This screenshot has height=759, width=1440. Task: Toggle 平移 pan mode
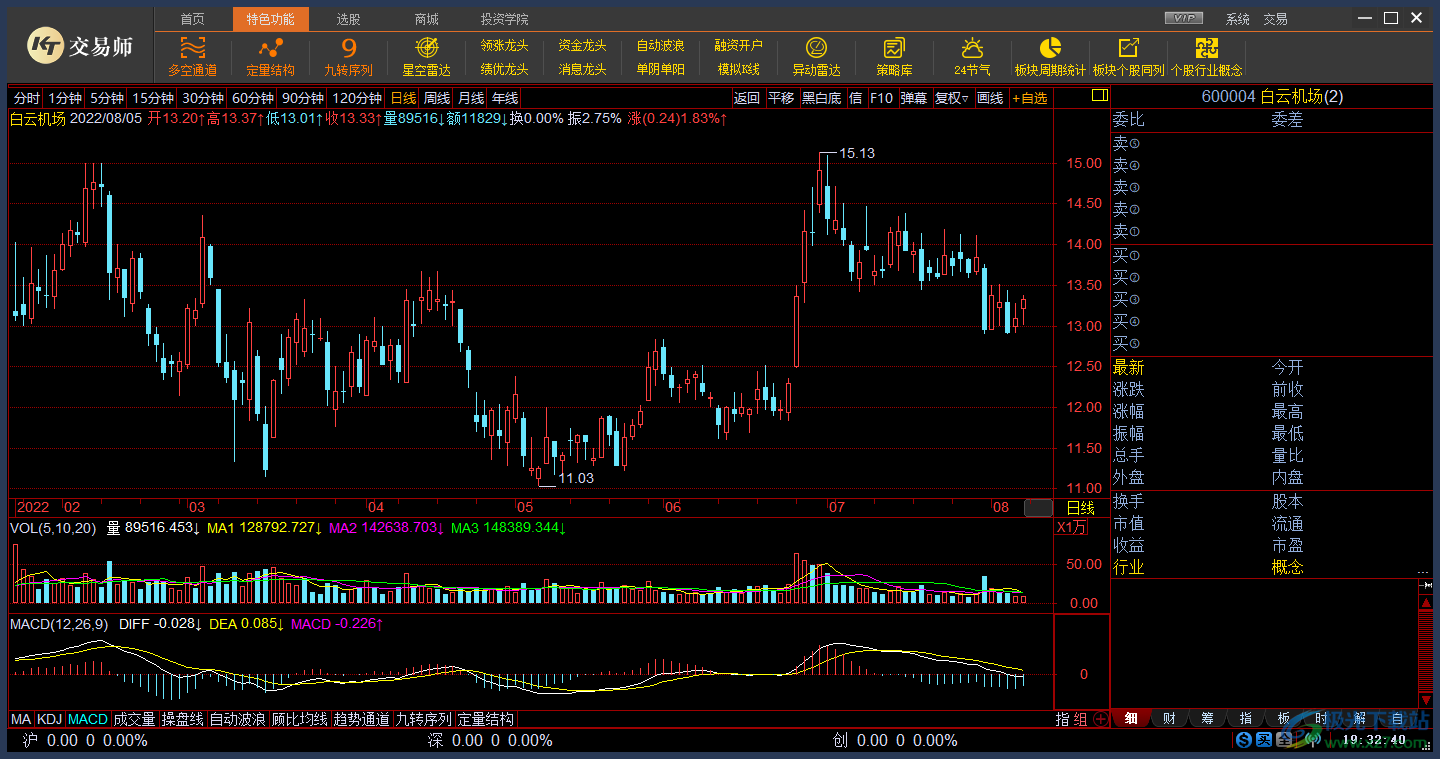pyautogui.click(x=781, y=98)
